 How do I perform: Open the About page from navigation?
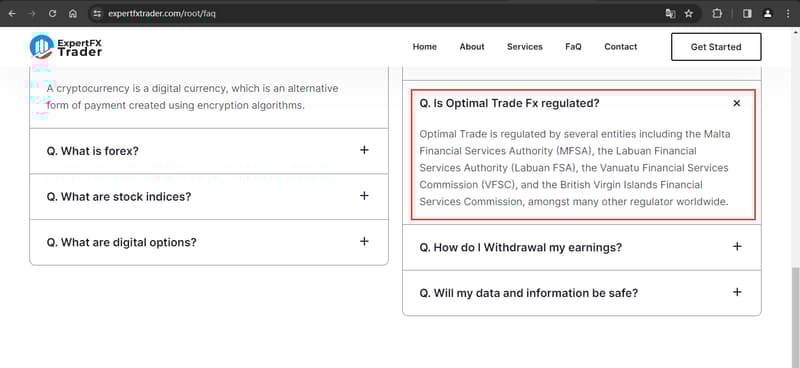pyautogui.click(x=471, y=47)
